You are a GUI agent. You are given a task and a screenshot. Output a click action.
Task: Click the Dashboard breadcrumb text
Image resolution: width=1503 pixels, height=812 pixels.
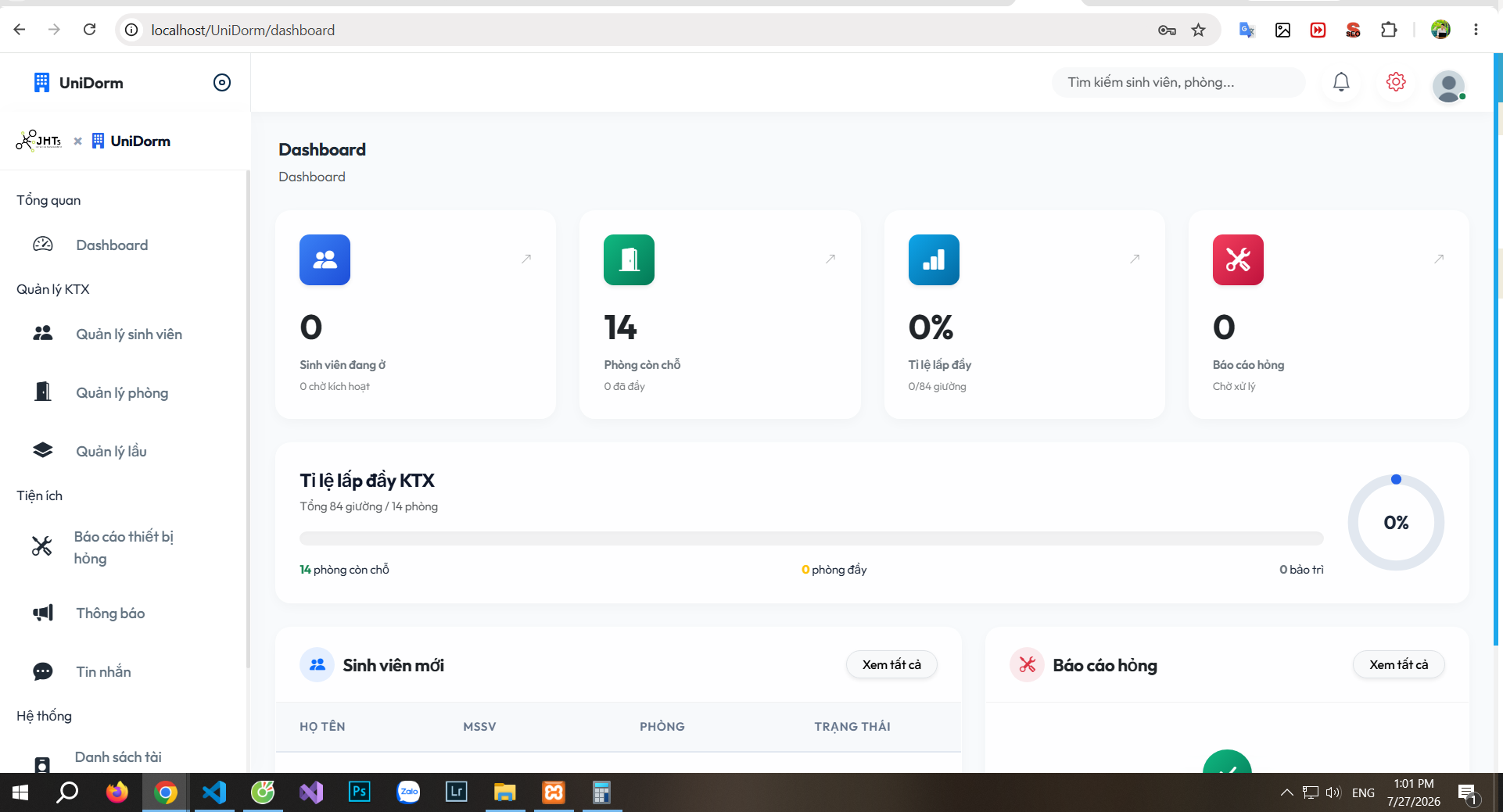click(x=312, y=177)
